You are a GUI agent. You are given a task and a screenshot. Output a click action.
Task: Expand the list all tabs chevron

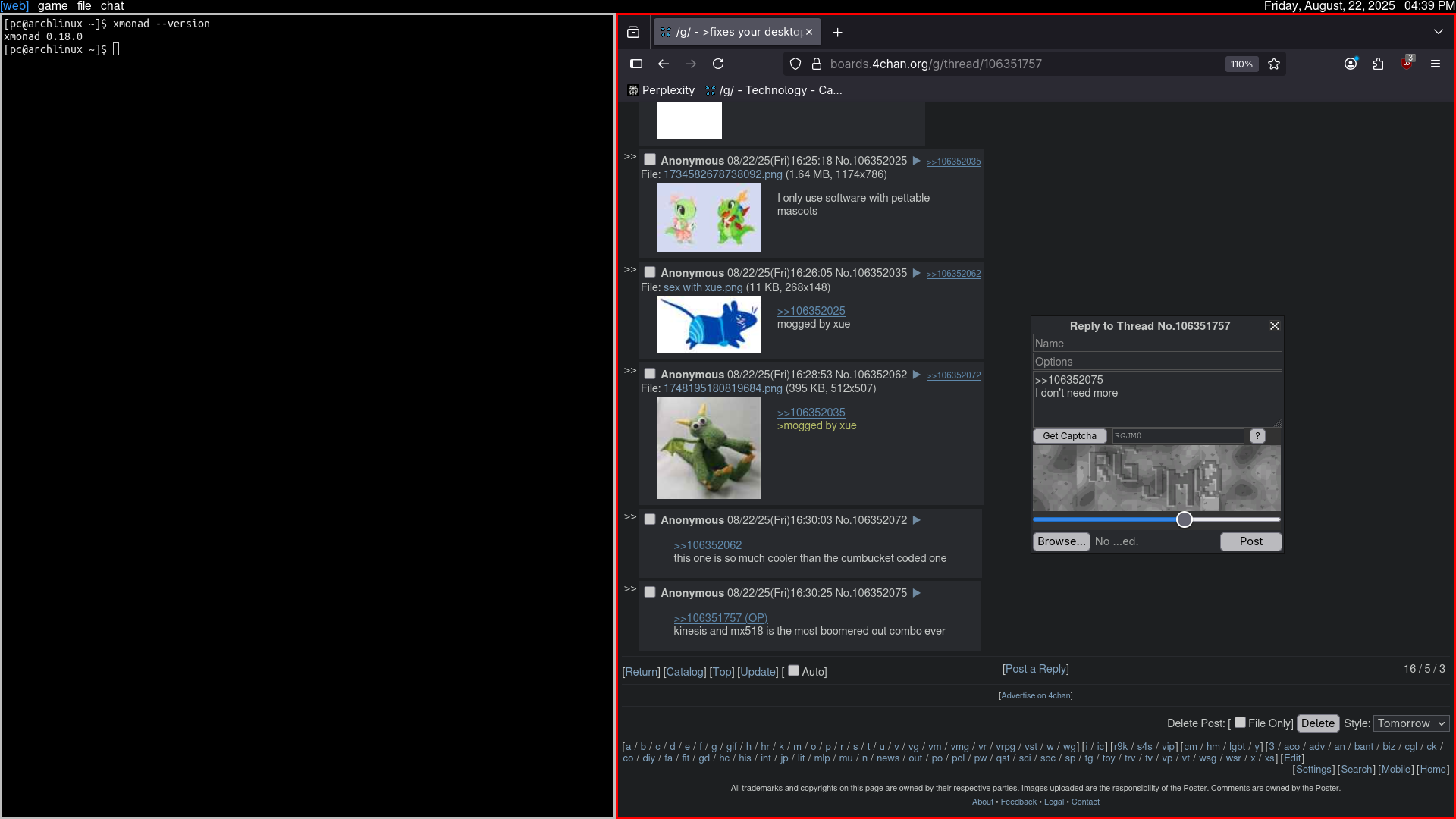click(x=1438, y=32)
